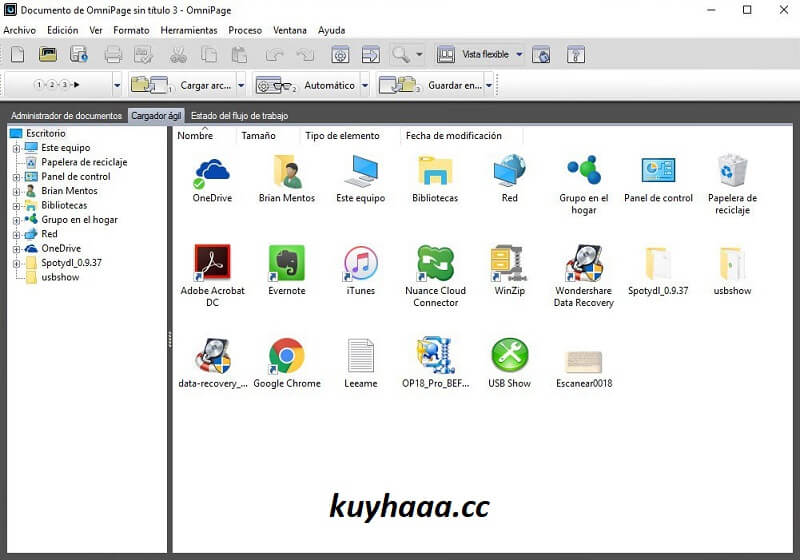Click the Cargar archivos load icon

click(x=149, y=85)
